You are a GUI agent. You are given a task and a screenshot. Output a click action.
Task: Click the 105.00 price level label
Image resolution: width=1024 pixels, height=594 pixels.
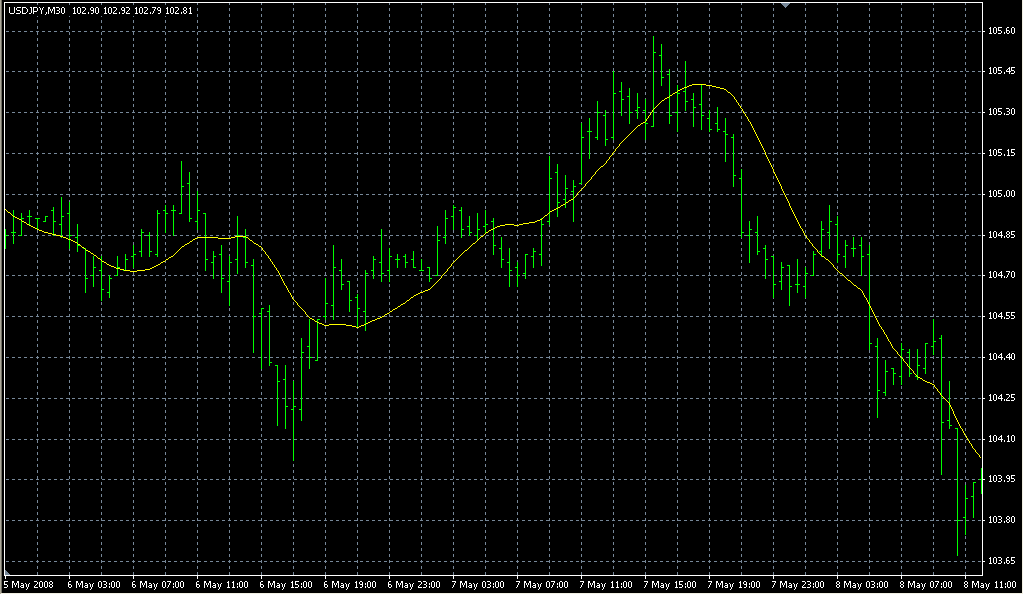[1002, 194]
